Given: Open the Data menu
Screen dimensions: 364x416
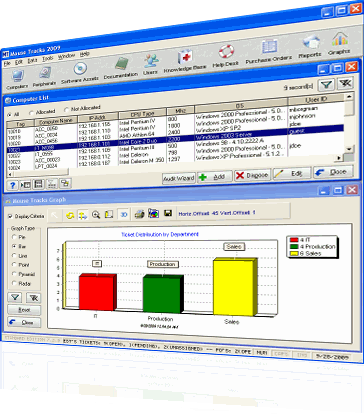Looking at the screenshot, I should pos(32,60).
